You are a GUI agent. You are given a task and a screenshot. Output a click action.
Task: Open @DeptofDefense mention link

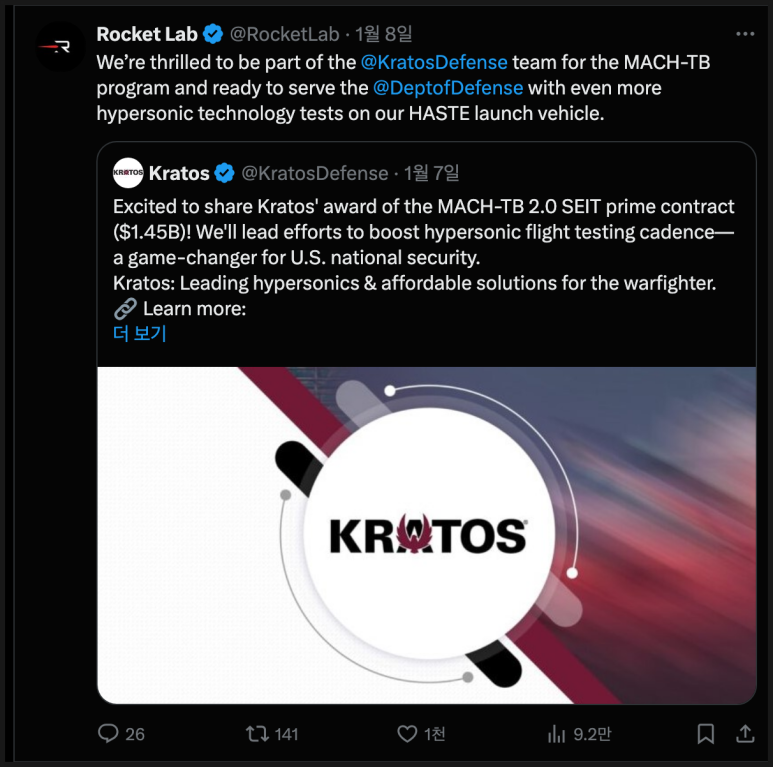[448, 88]
